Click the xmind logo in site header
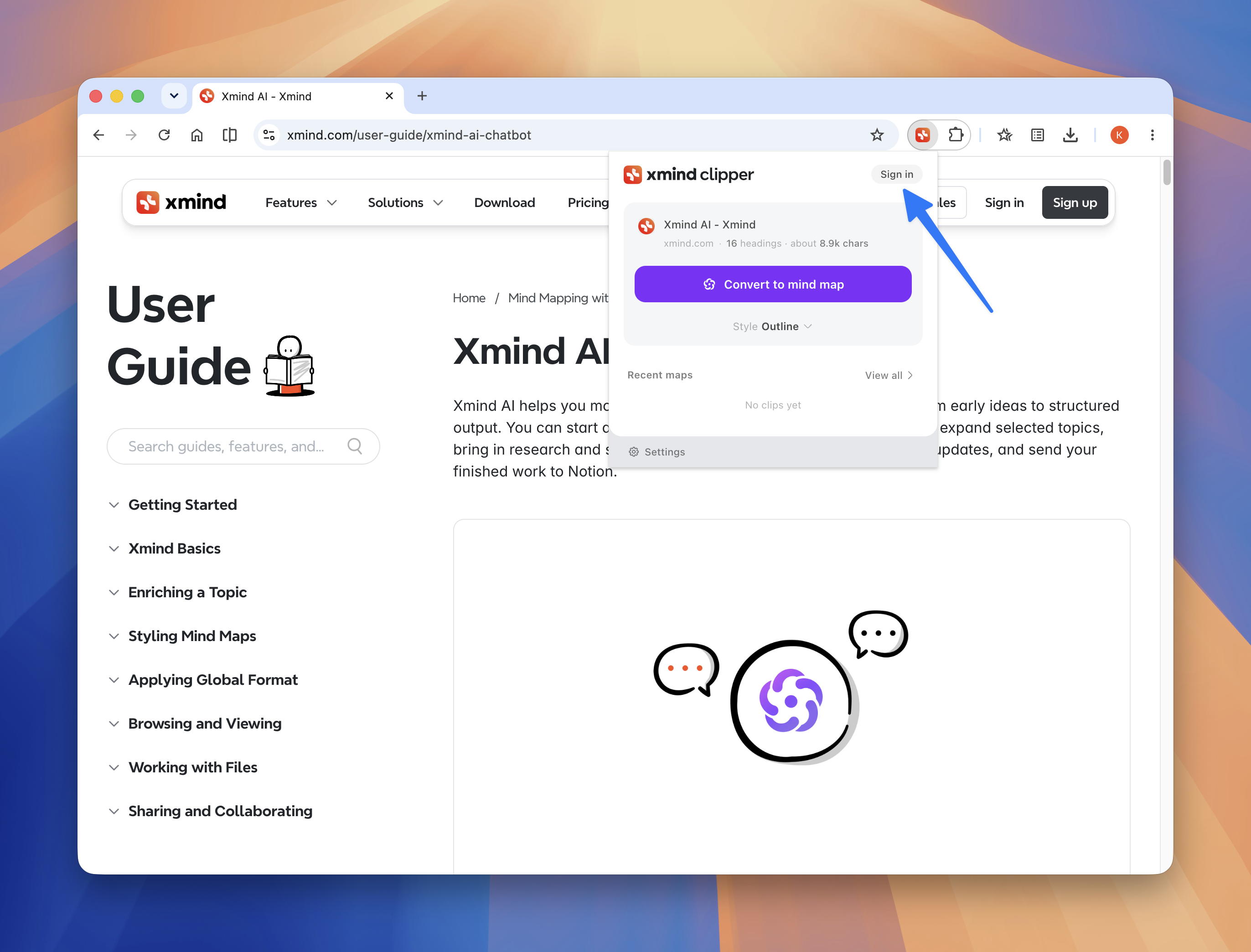 181,202
